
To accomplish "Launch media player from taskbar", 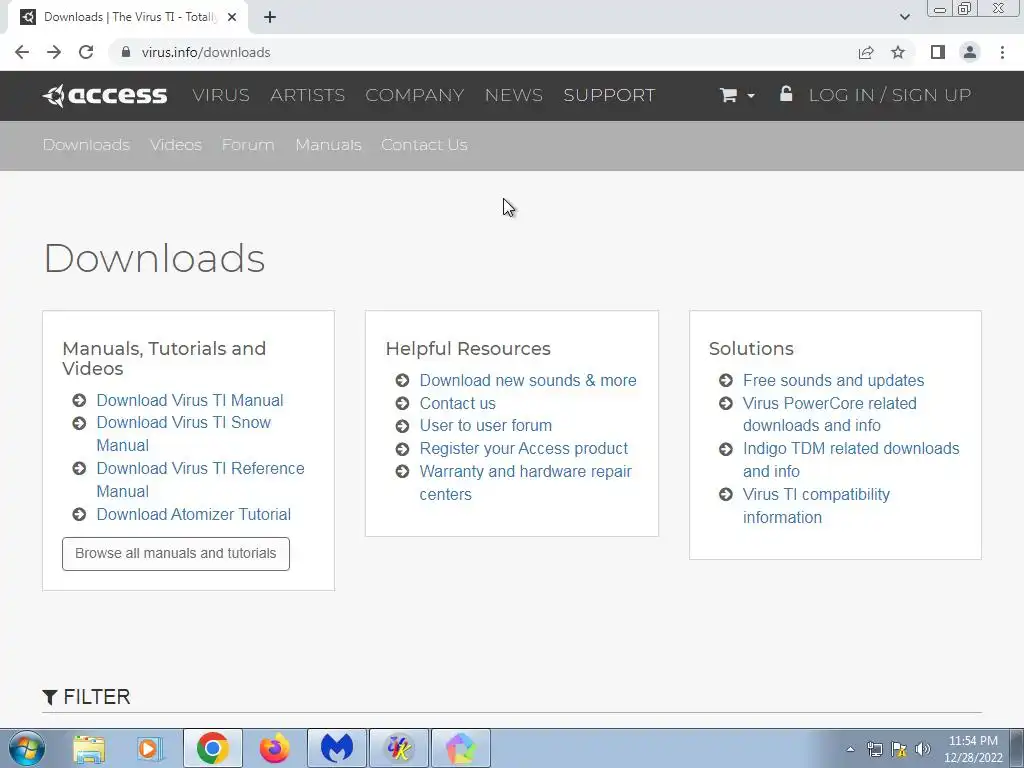I will [150, 748].
